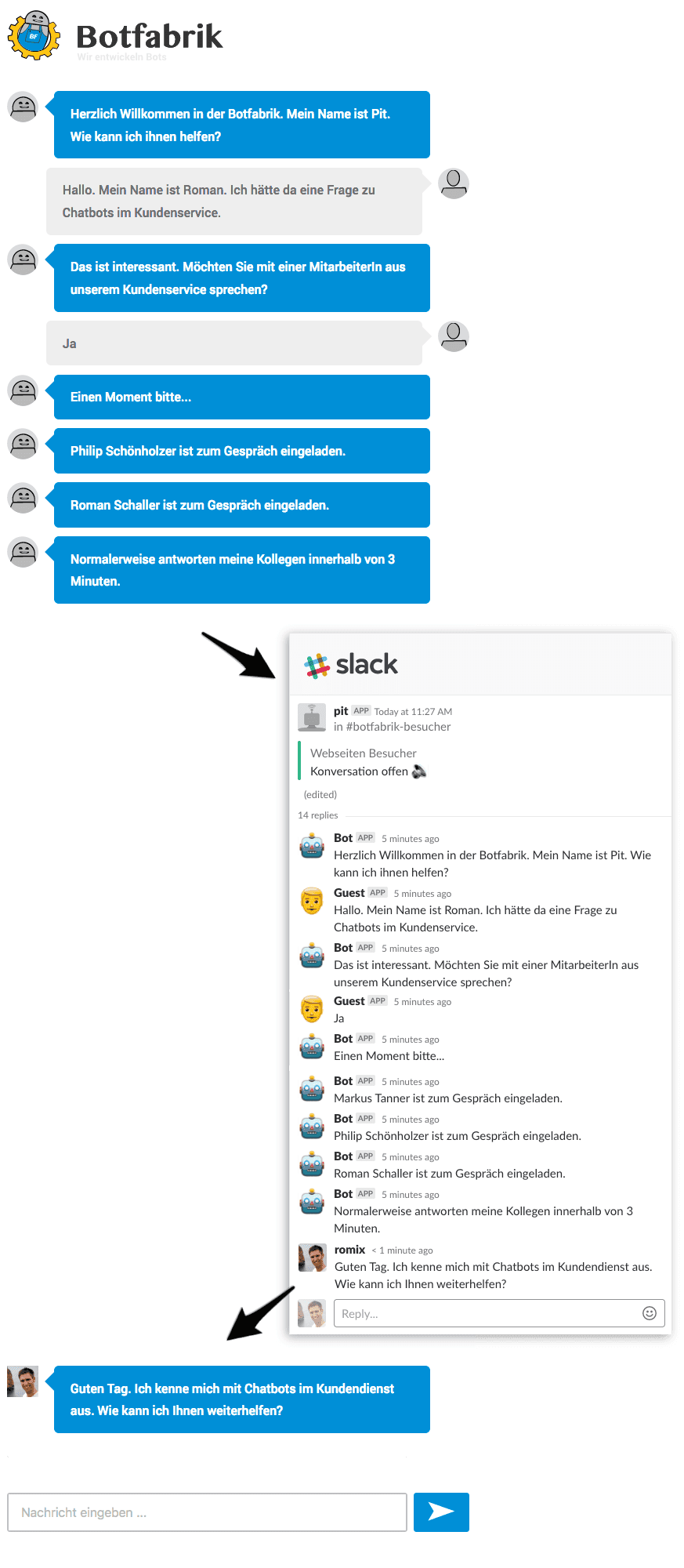Screen dimensions: 684x1568
Task: Click the 14 replies label
Action: pos(317,815)
